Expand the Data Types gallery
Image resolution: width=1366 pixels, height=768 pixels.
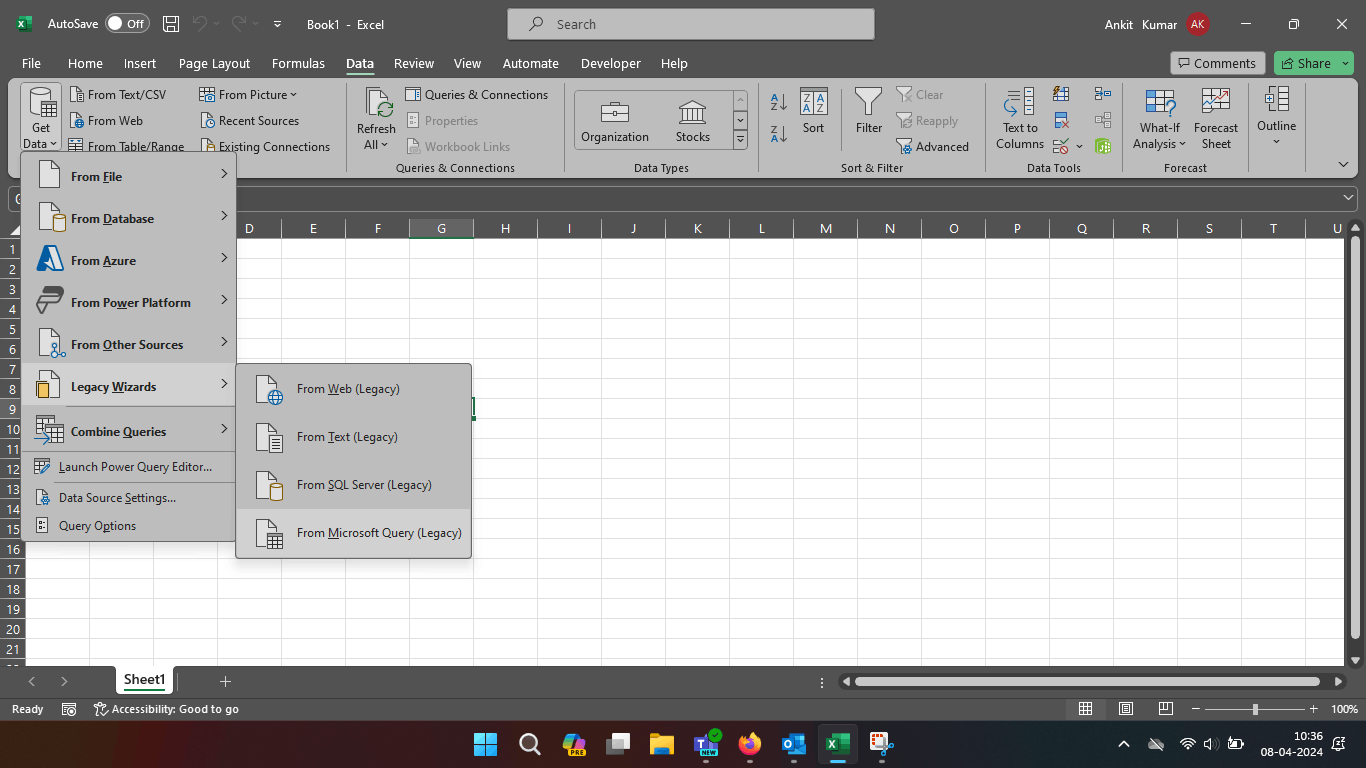point(740,140)
